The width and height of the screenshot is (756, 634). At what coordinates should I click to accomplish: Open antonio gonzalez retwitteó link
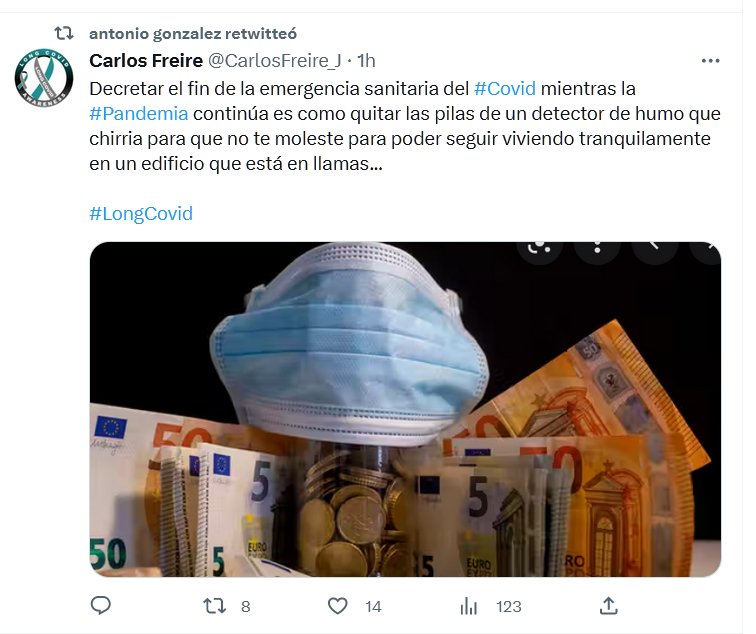click(x=193, y=33)
